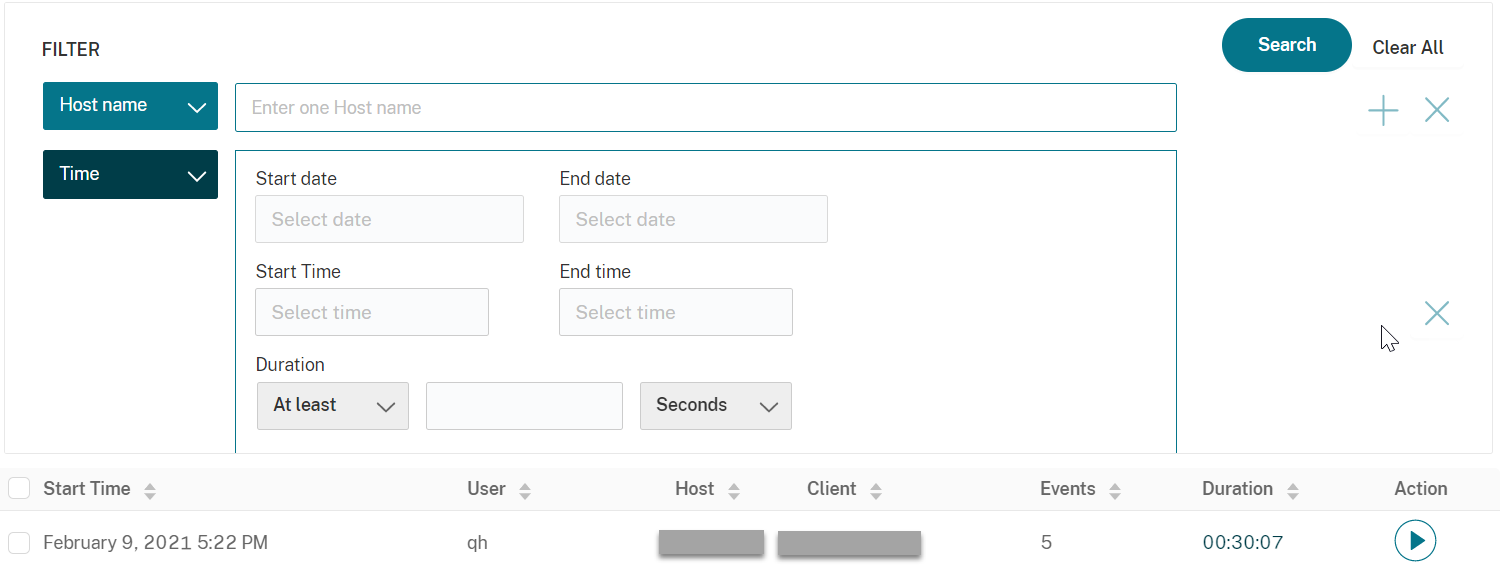Click the plus icon to add filter

(1383, 111)
